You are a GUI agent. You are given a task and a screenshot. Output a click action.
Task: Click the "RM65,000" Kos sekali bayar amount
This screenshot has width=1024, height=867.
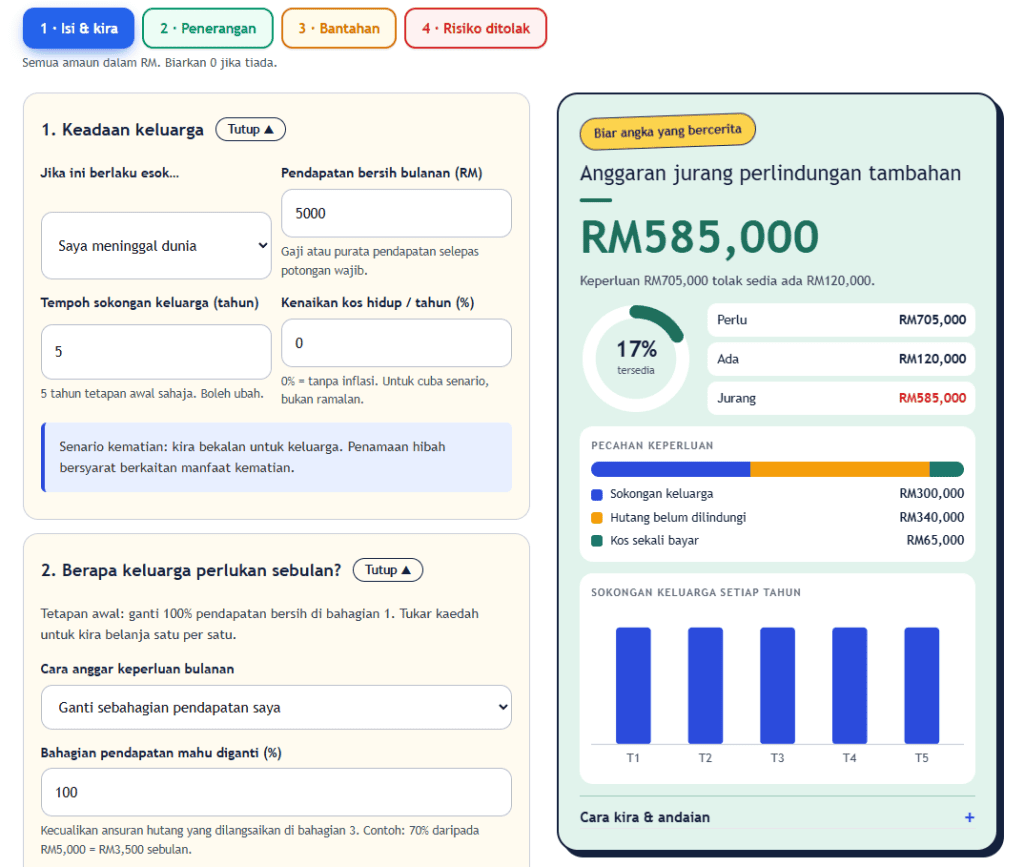(935, 540)
